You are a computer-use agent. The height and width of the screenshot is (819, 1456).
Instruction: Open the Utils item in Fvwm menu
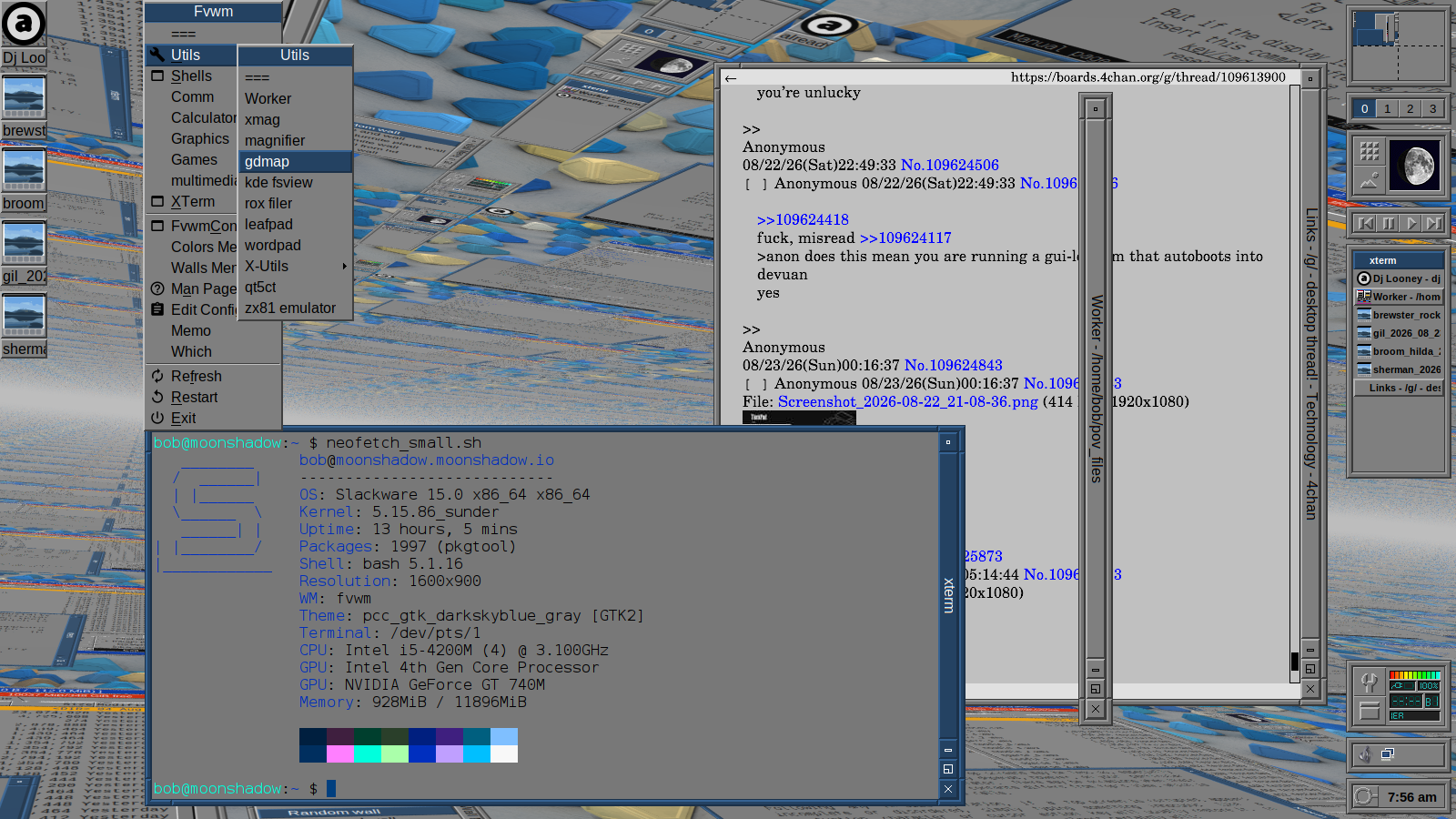tap(191, 55)
